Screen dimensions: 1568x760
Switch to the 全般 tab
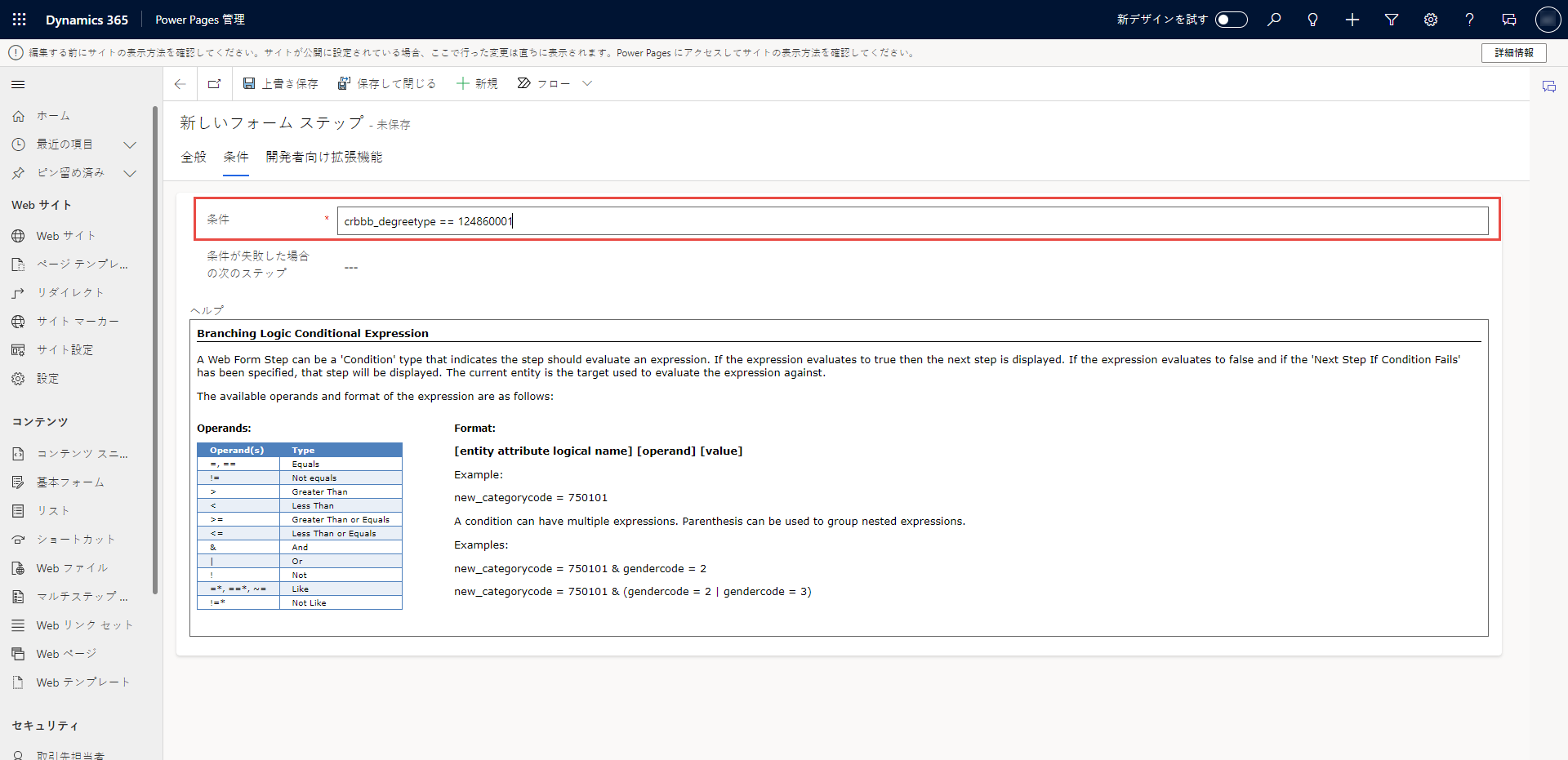(x=194, y=157)
